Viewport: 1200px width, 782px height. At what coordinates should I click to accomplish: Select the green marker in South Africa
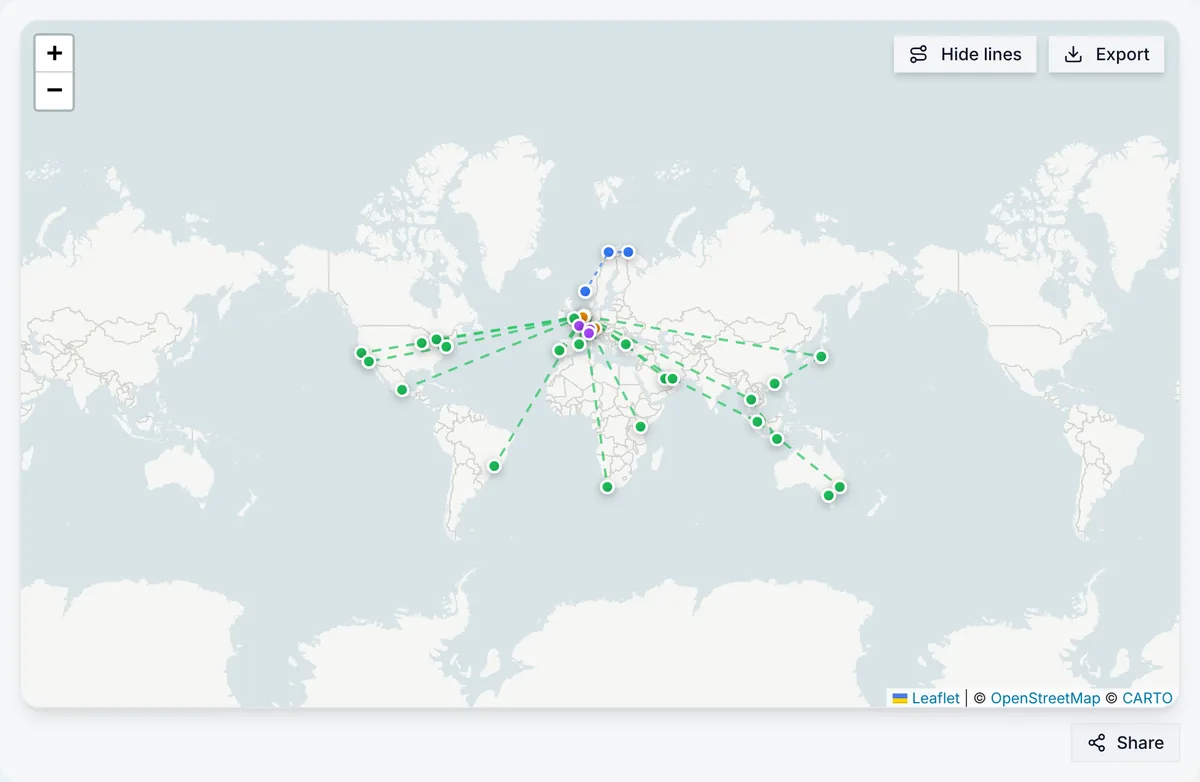[x=607, y=487]
